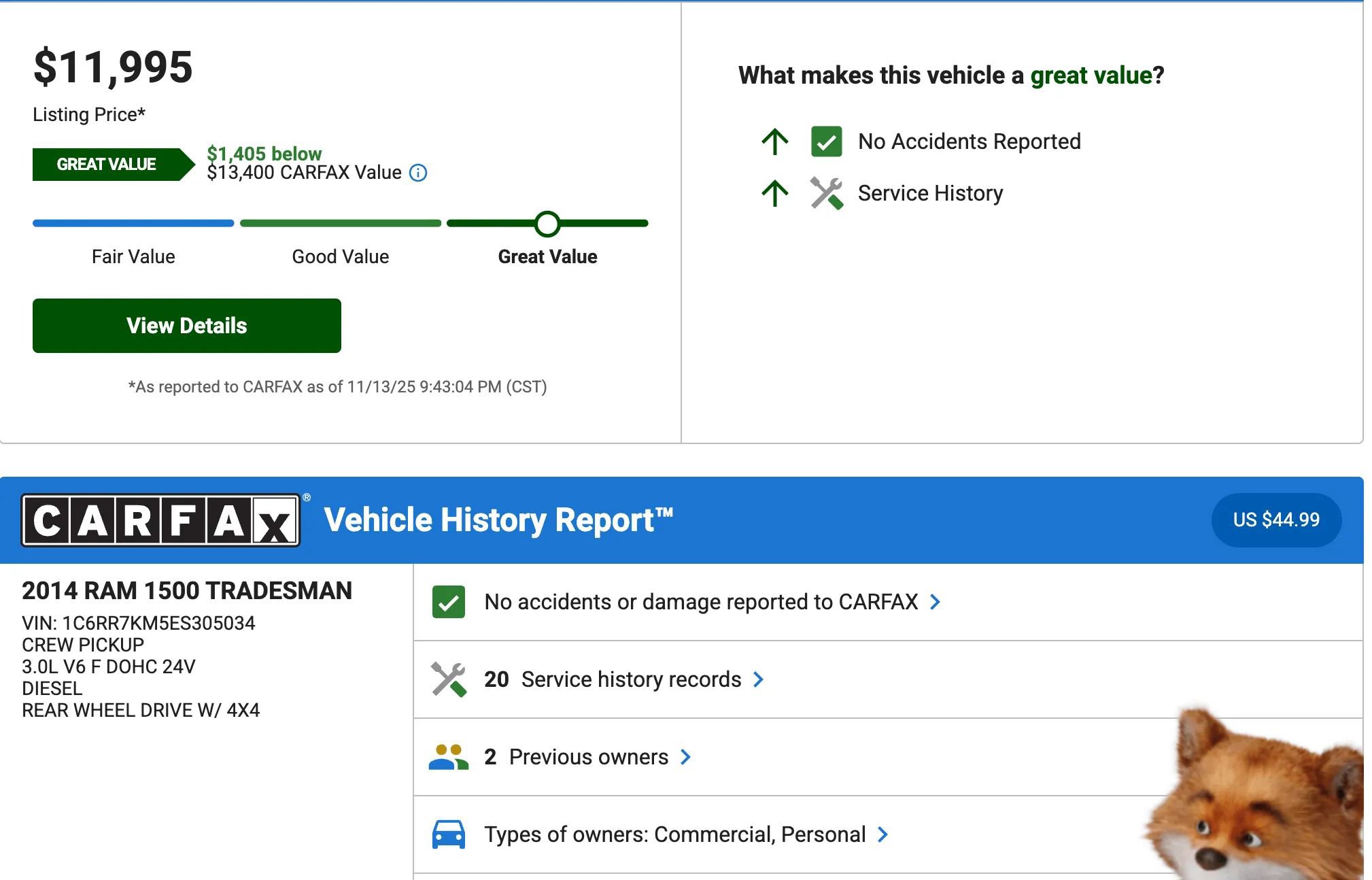Open the 20 Service history records link
This screenshot has width=1372, height=880.
612,679
